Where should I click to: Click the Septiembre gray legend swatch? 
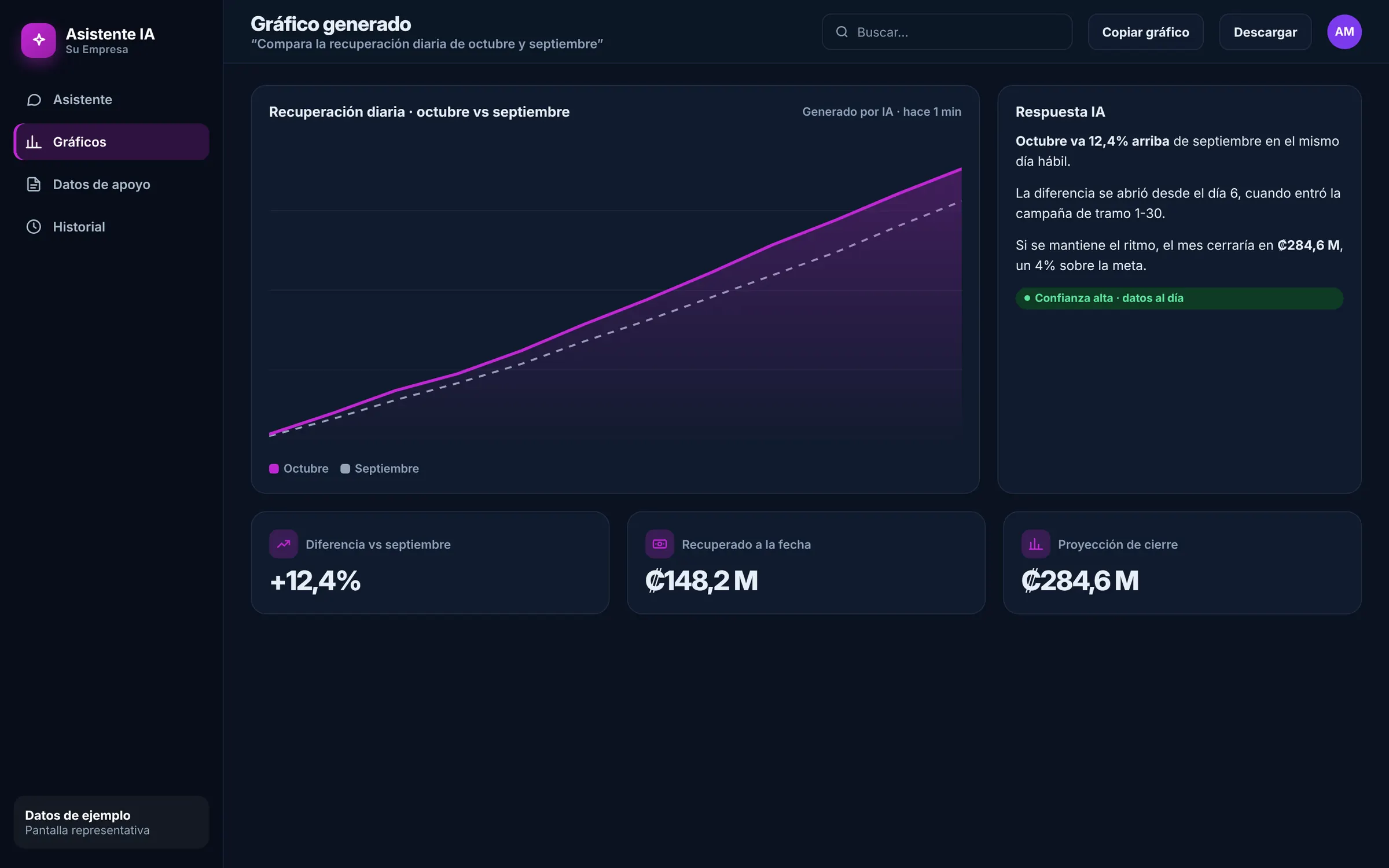(x=345, y=469)
